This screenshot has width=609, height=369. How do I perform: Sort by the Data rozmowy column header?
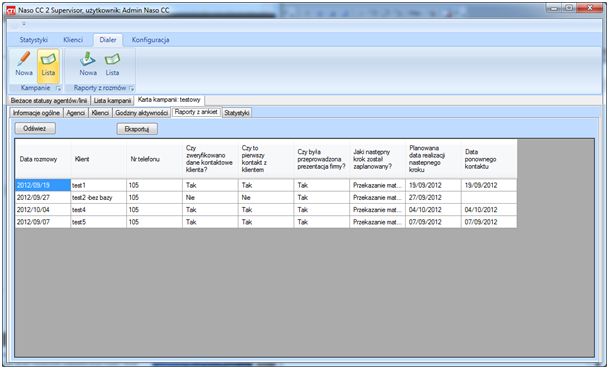43,159
